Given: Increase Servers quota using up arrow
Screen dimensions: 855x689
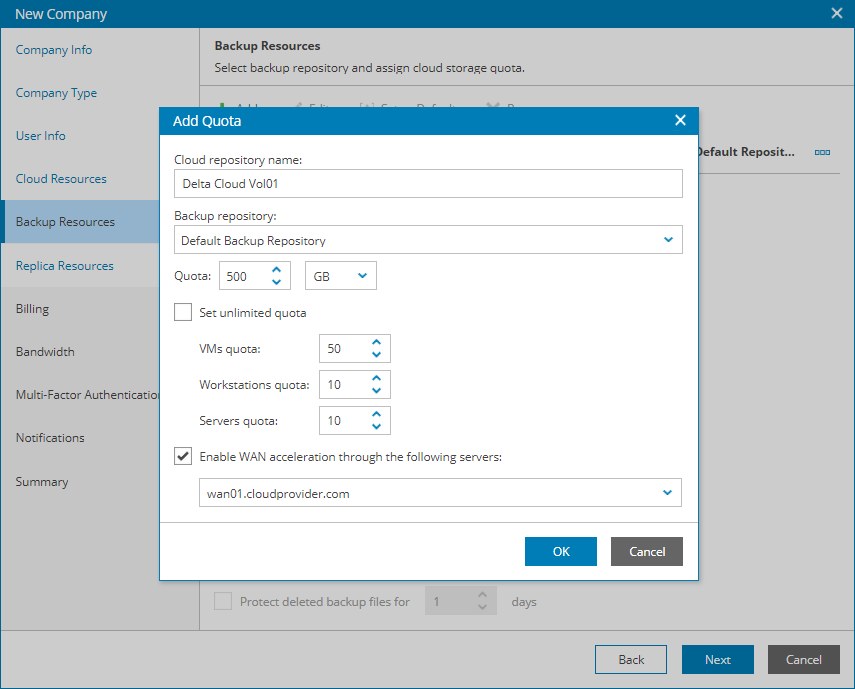Looking at the screenshot, I should tap(376, 414).
